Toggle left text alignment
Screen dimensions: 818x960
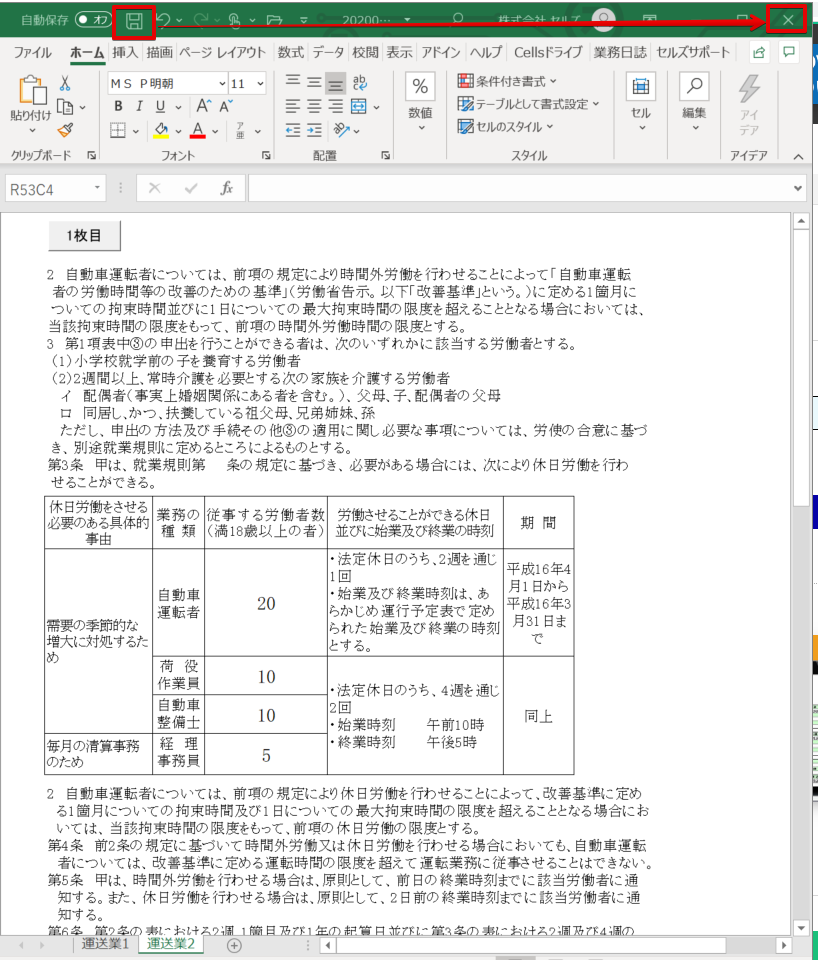[293, 107]
